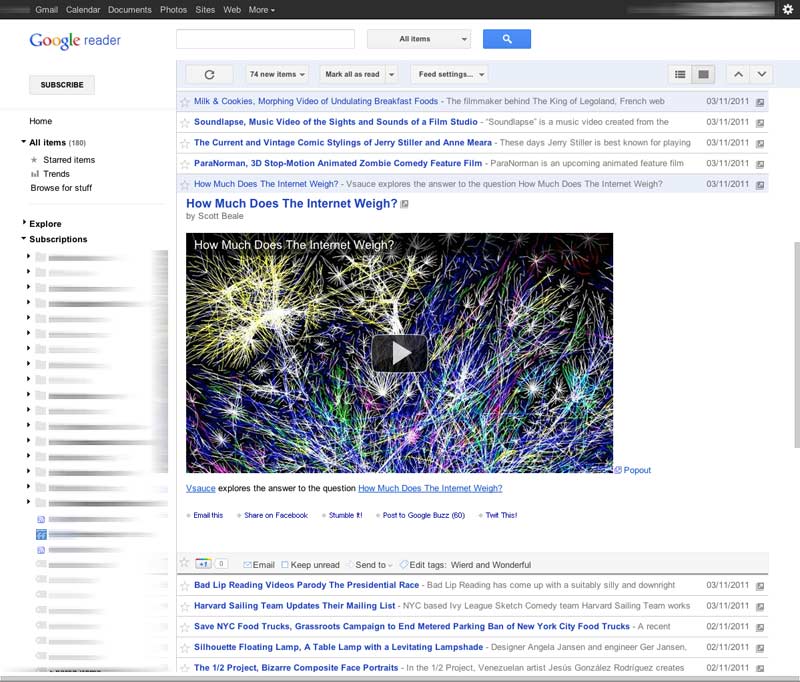Image resolution: width=800 pixels, height=682 pixels.
Task: Open the settings gear
Action: tap(789, 9)
